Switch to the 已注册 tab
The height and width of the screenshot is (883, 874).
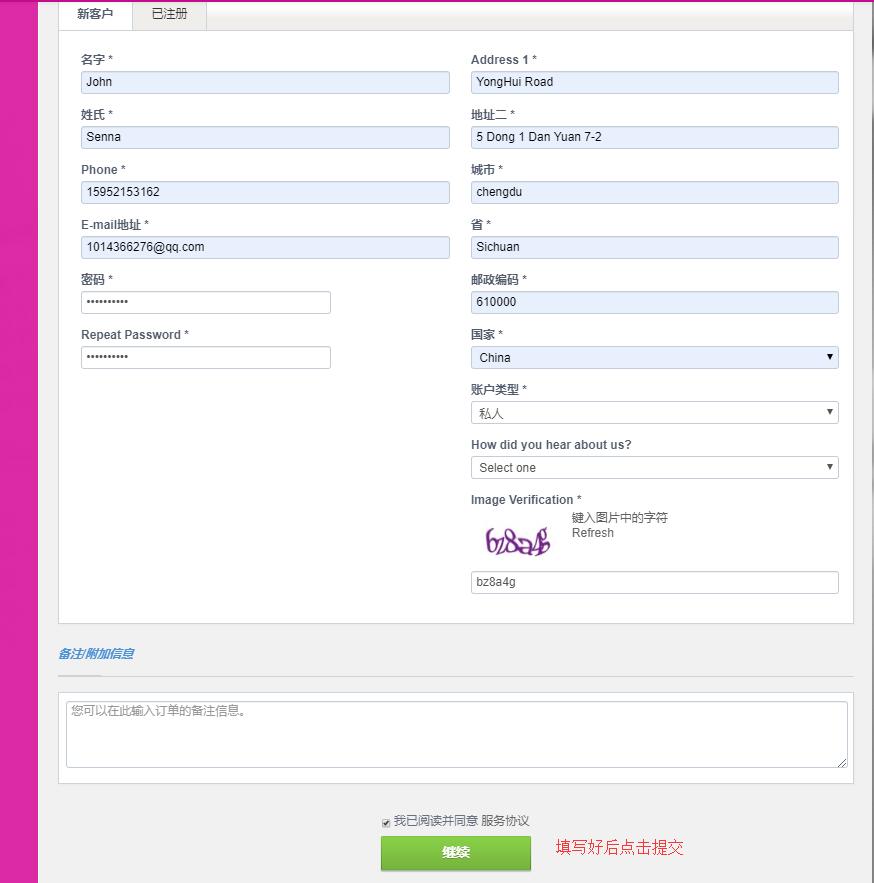[x=170, y=14]
